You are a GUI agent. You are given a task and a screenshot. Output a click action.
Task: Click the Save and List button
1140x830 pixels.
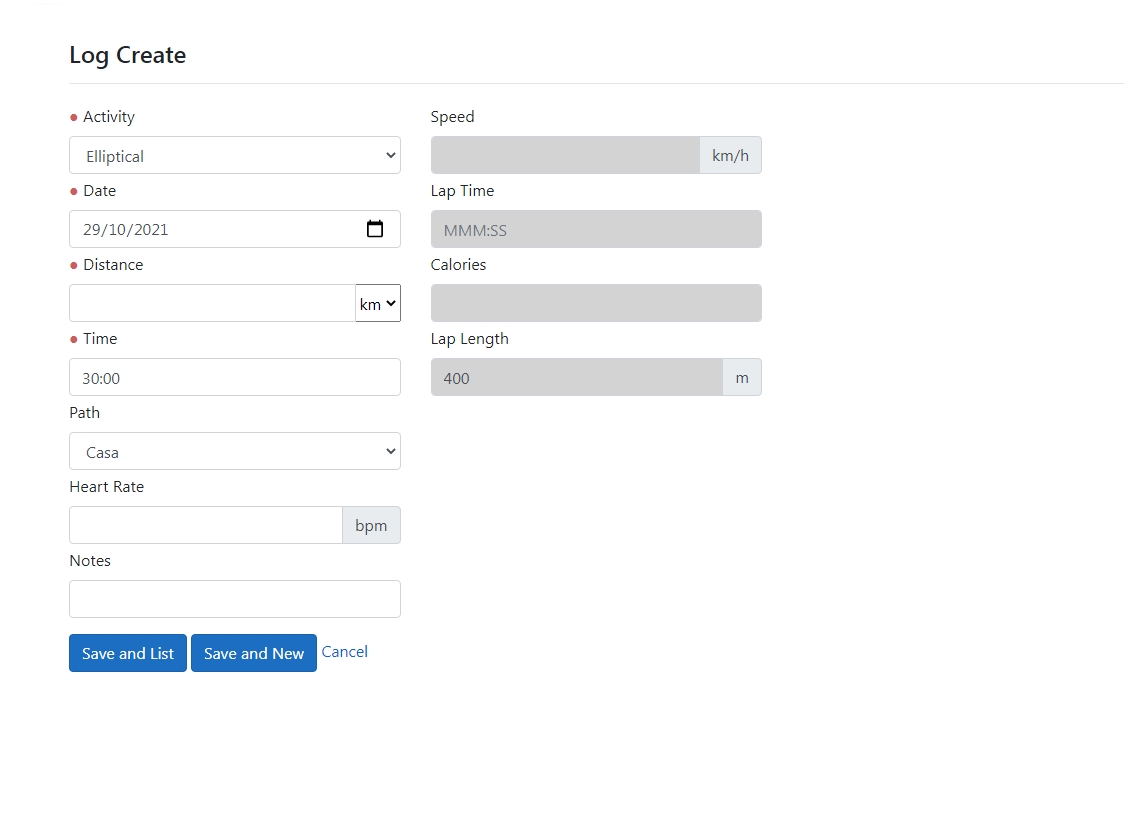point(128,653)
